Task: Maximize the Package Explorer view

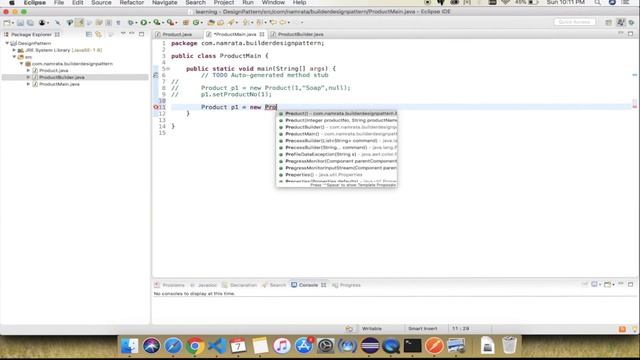Action: [x=142, y=34]
